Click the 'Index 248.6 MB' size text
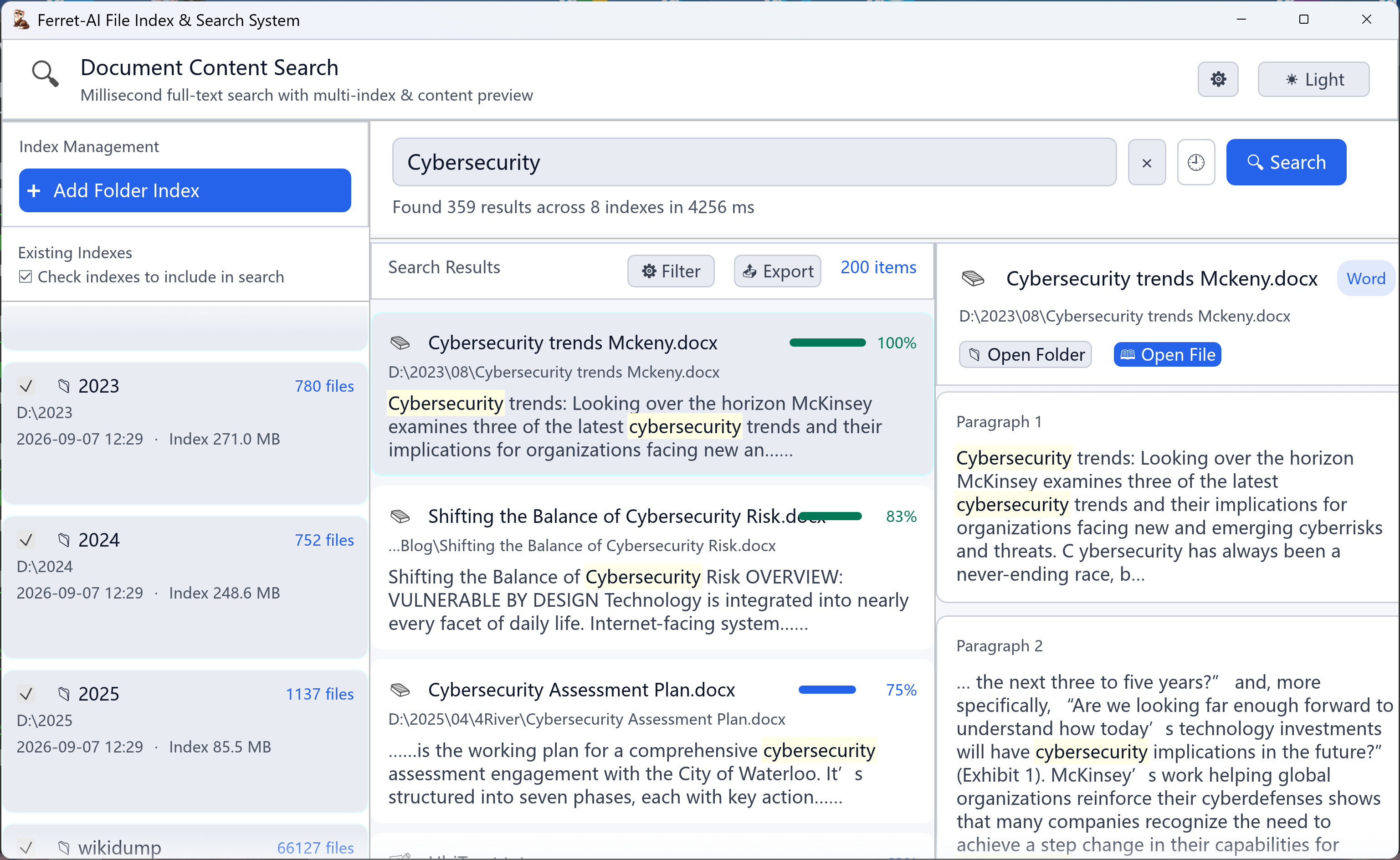 point(224,593)
